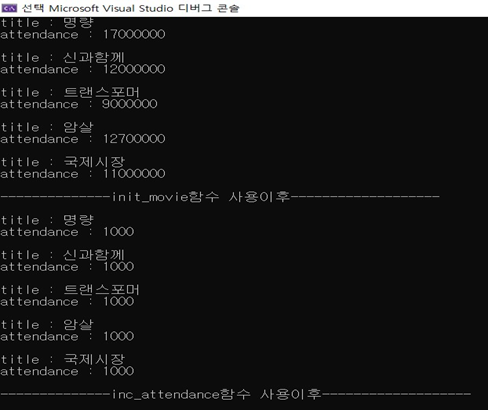Image resolution: width=488 pixels, height=410 pixels.
Task: Open the console window system menu icon
Action: (9, 8)
